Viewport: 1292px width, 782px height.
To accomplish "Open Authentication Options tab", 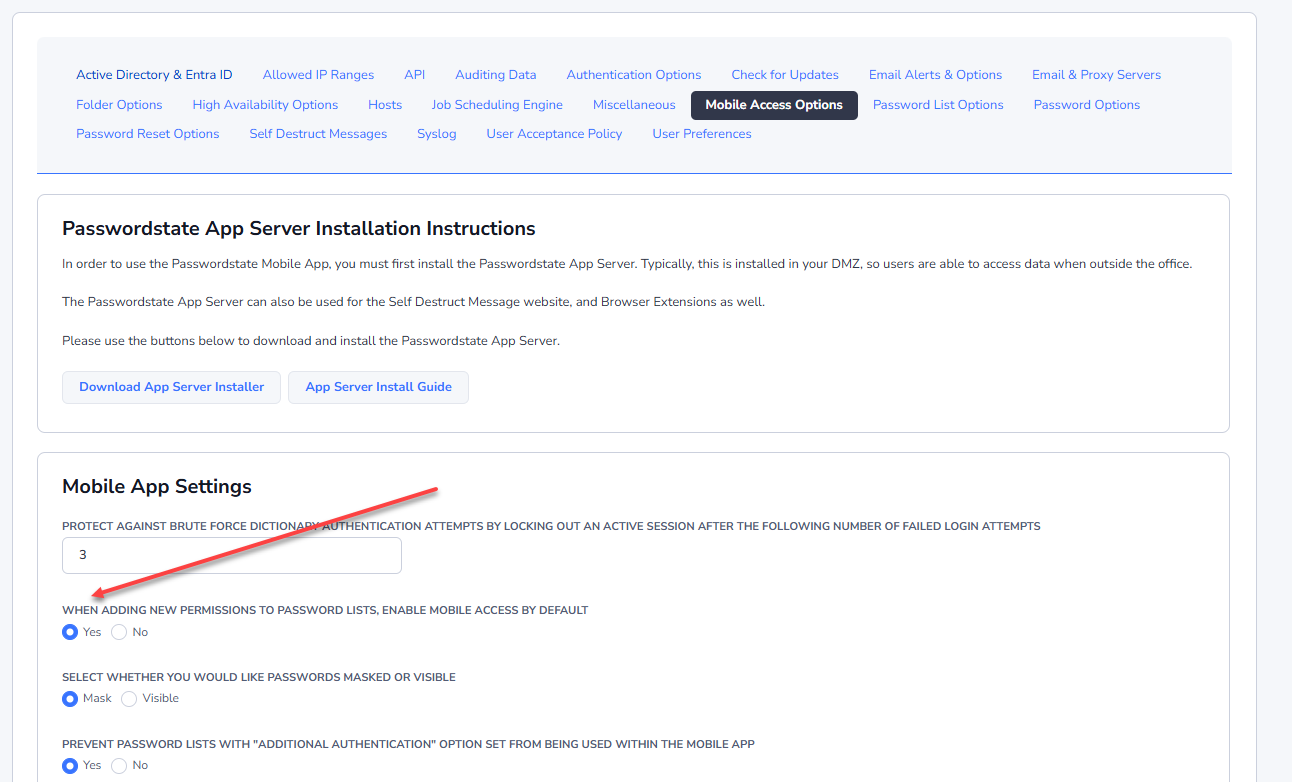I will coord(634,75).
